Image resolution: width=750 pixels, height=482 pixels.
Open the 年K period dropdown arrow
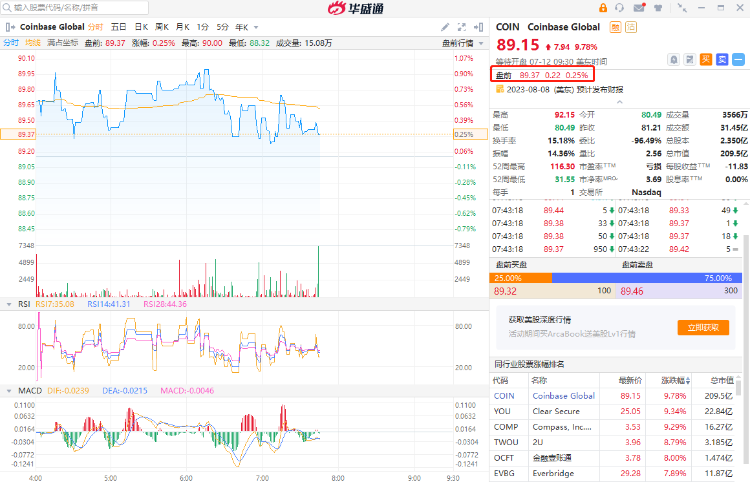tap(256, 27)
